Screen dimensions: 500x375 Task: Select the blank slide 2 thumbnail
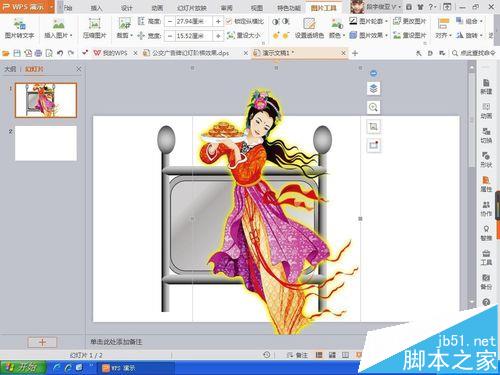46,143
